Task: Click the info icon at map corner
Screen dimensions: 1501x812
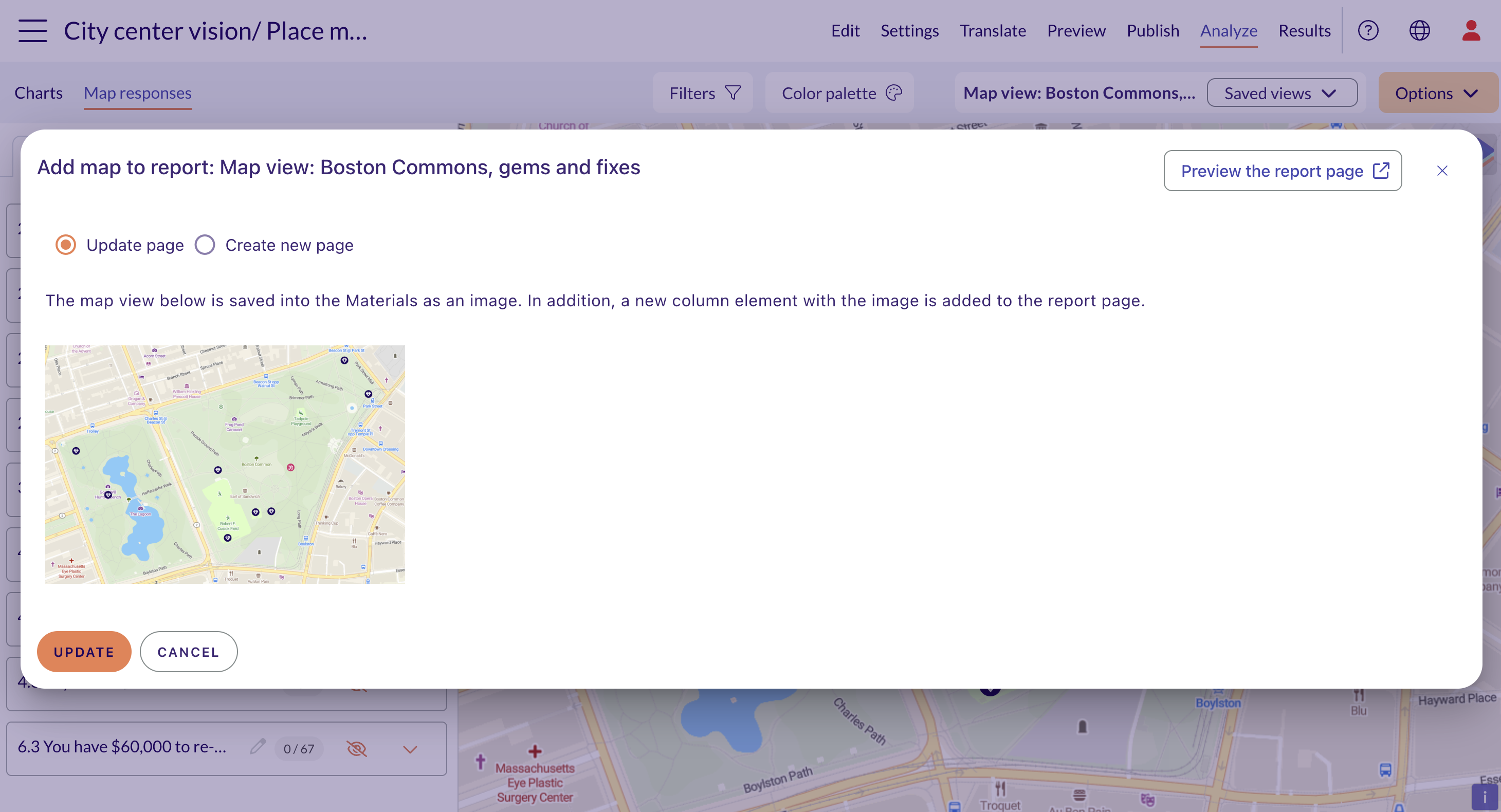Action: pyautogui.click(x=1485, y=797)
